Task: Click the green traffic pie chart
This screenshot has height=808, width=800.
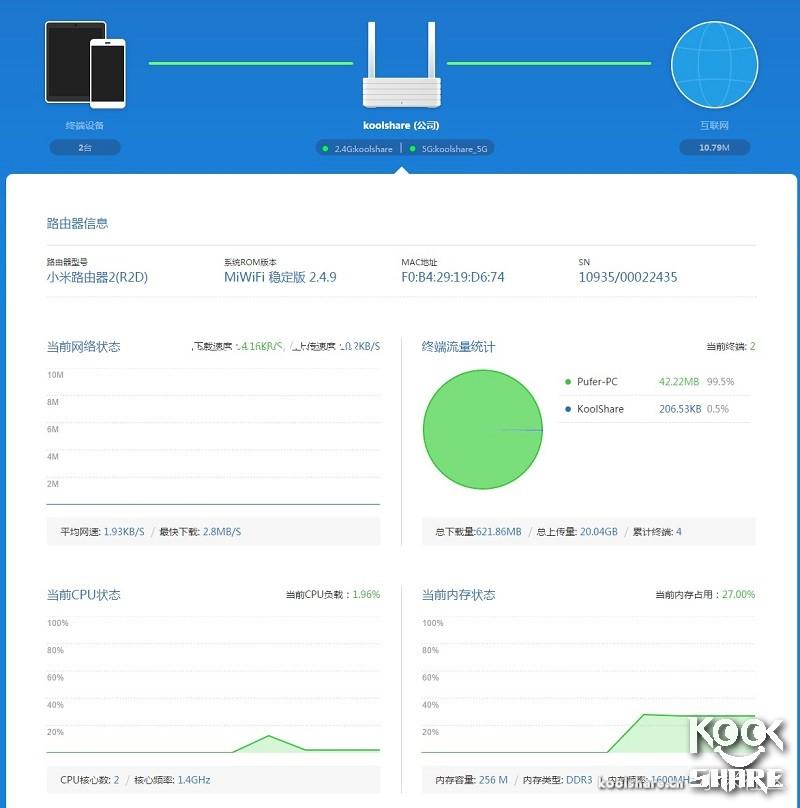Action: click(483, 429)
